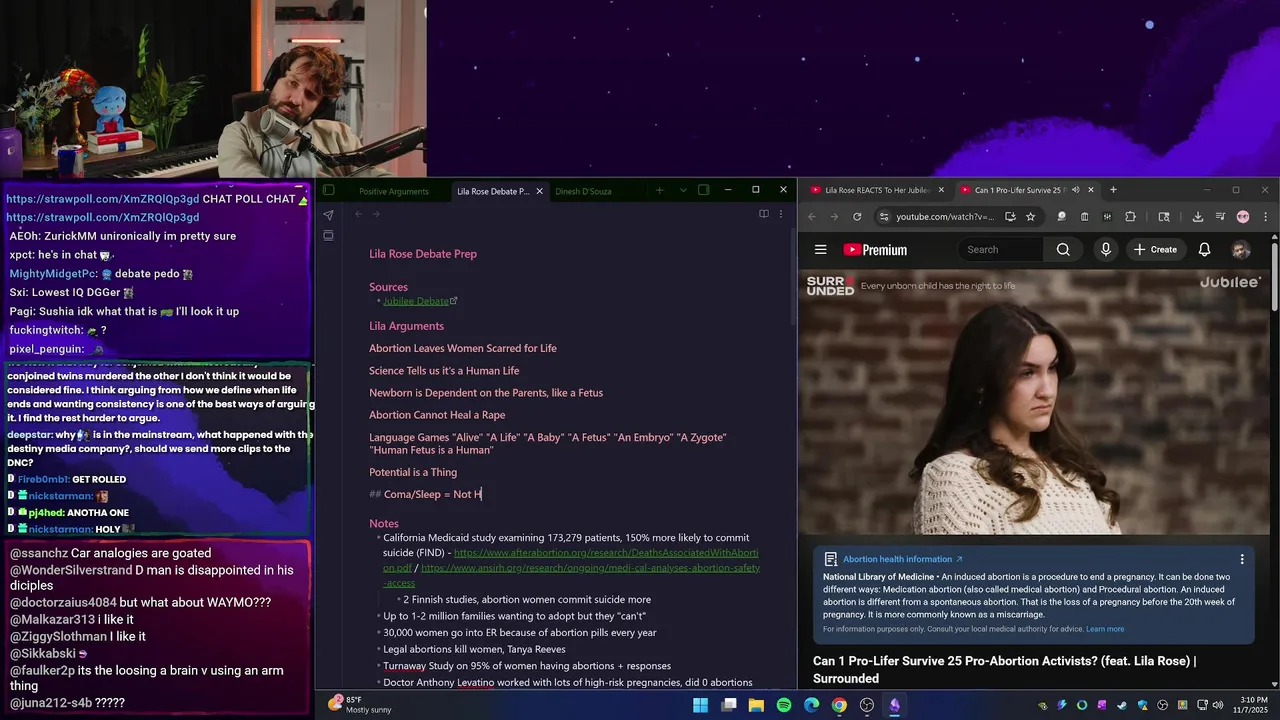Go to YouTube Premium home logo
The image size is (1280, 720).
(875, 250)
